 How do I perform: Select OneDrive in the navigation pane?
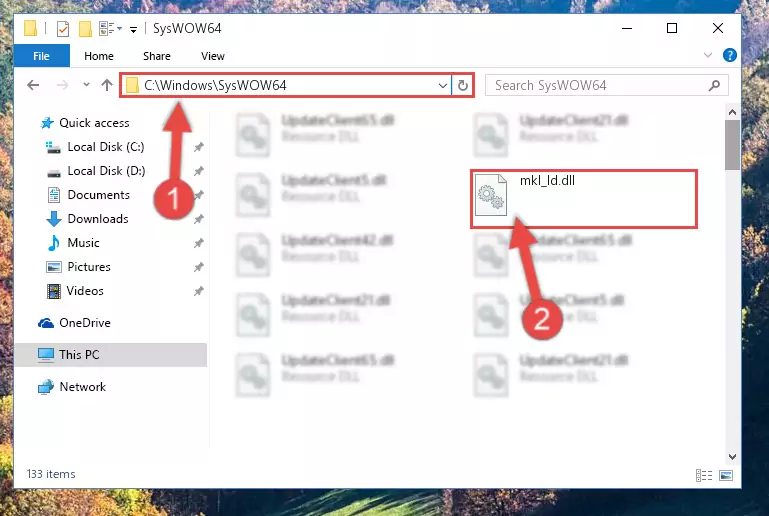(85, 323)
